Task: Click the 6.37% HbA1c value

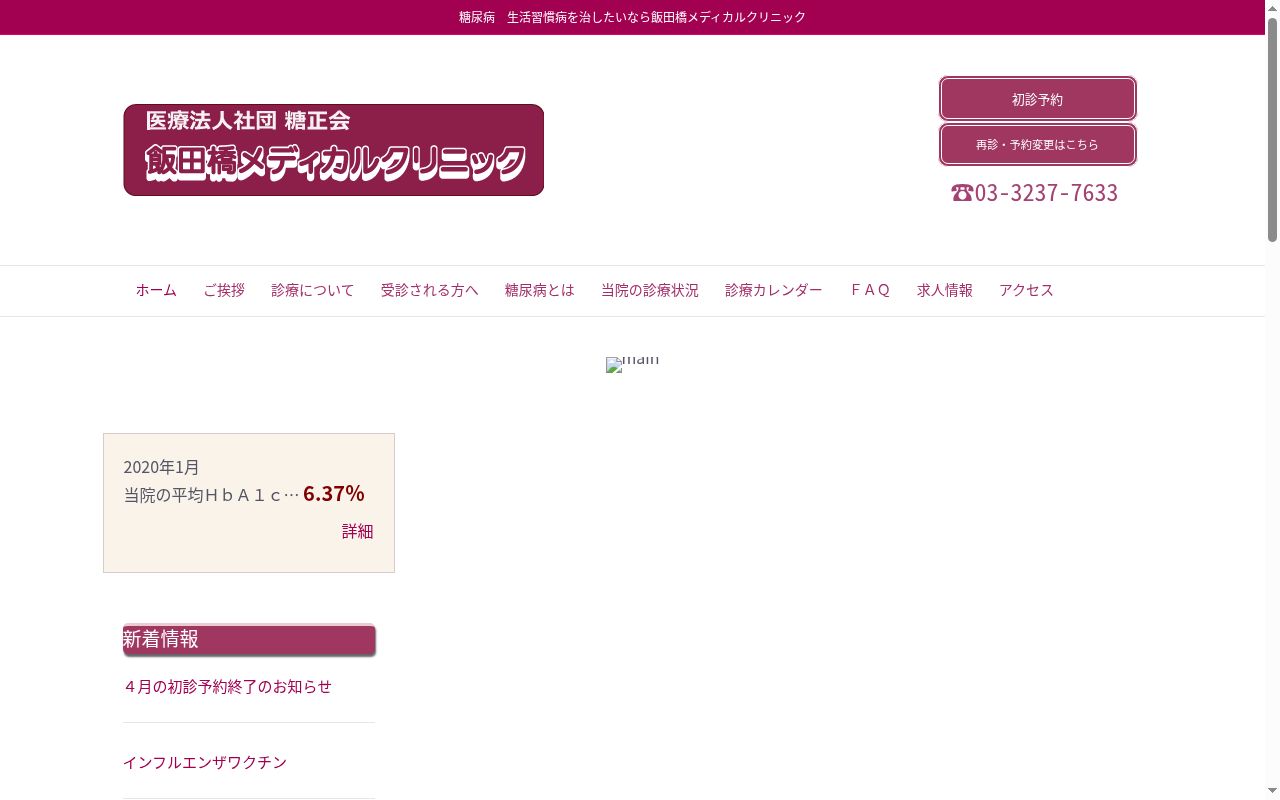Action: click(333, 493)
